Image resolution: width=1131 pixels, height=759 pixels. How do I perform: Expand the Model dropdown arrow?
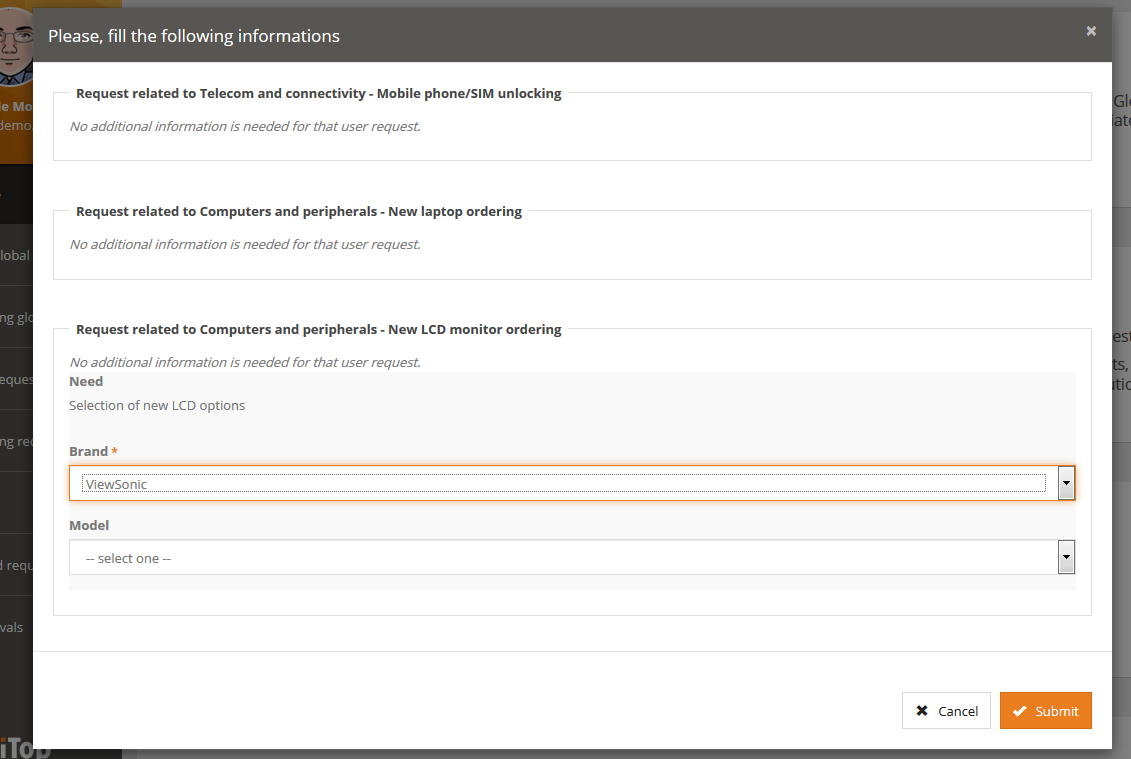click(x=1066, y=558)
